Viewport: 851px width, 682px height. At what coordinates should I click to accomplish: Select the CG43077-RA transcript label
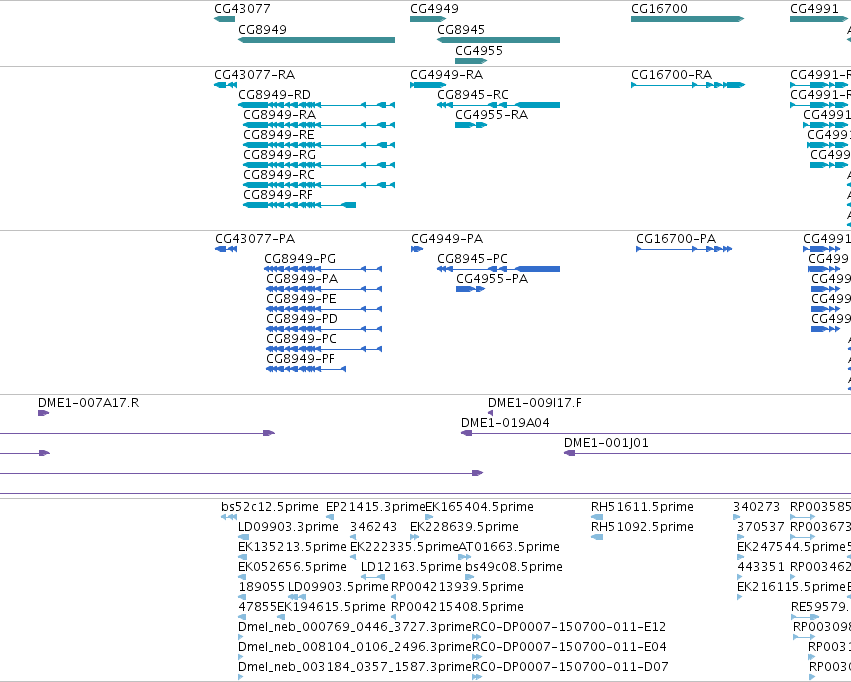pyautogui.click(x=255, y=74)
